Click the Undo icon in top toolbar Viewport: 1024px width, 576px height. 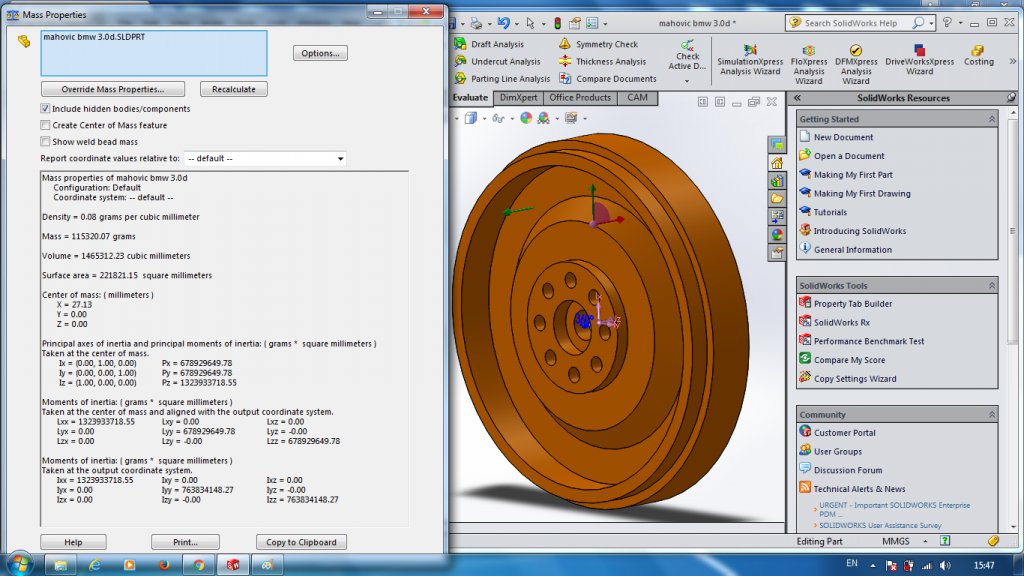point(503,23)
